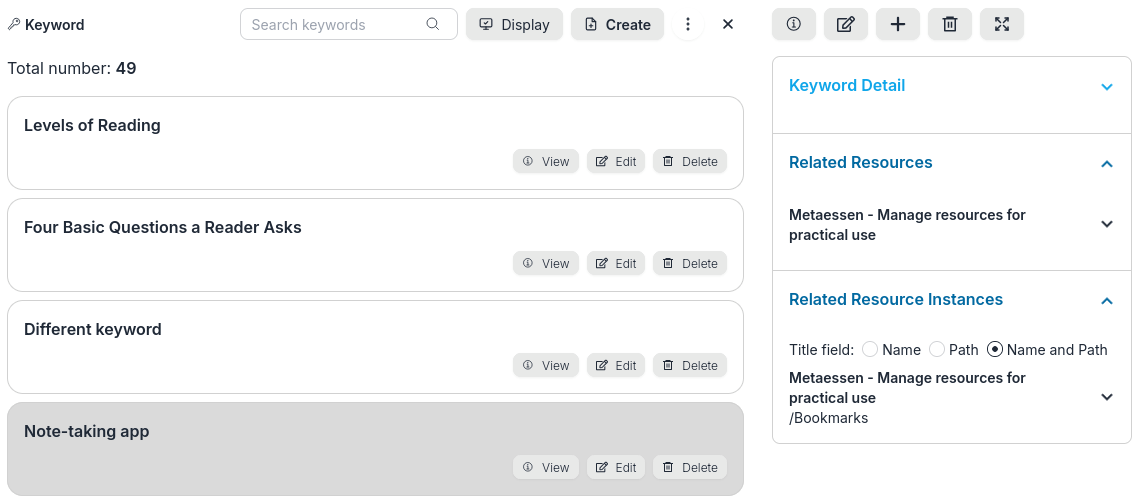Open the three-dot more options menu

(688, 24)
